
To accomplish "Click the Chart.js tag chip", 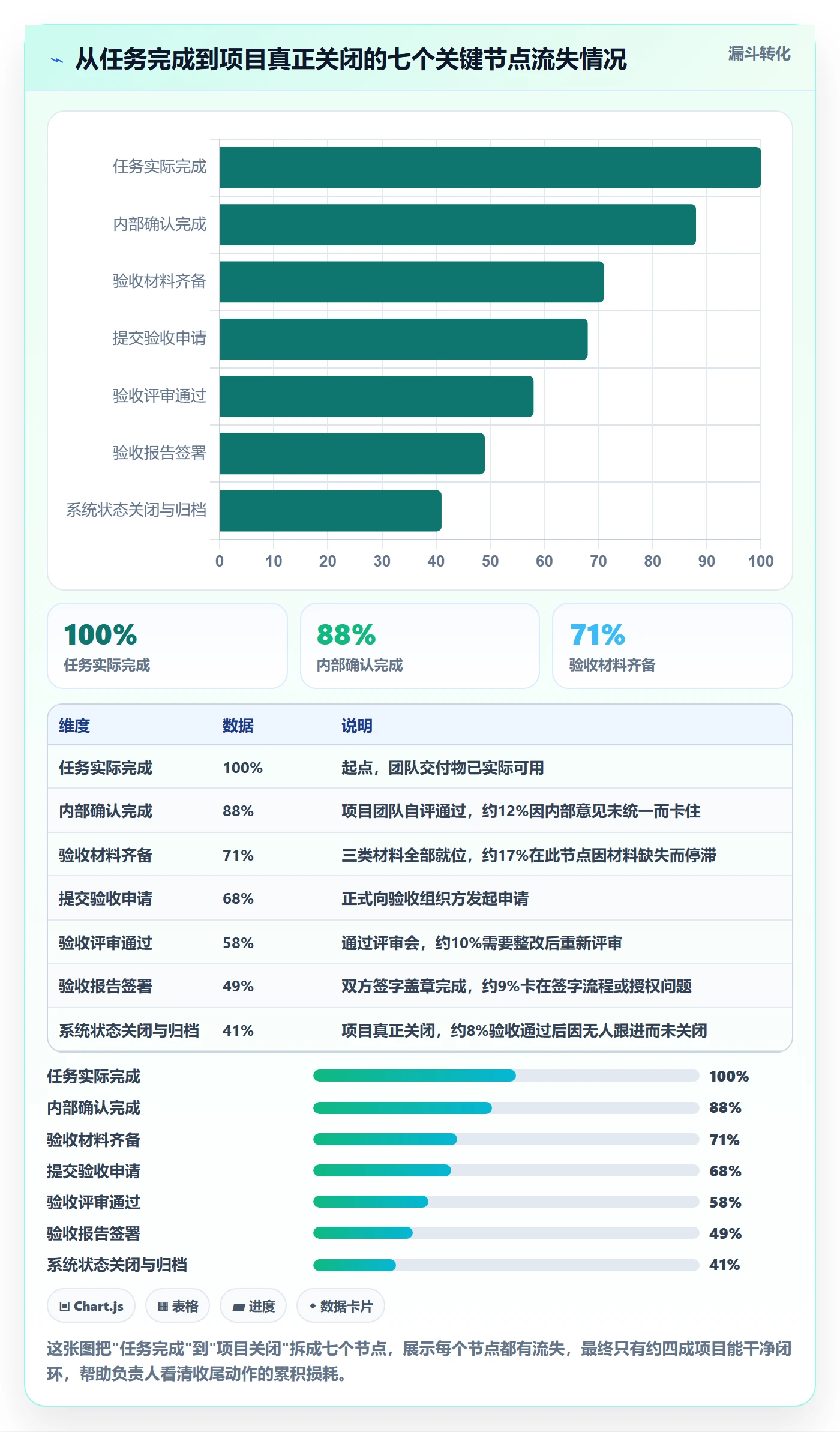I will point(91,1306).
